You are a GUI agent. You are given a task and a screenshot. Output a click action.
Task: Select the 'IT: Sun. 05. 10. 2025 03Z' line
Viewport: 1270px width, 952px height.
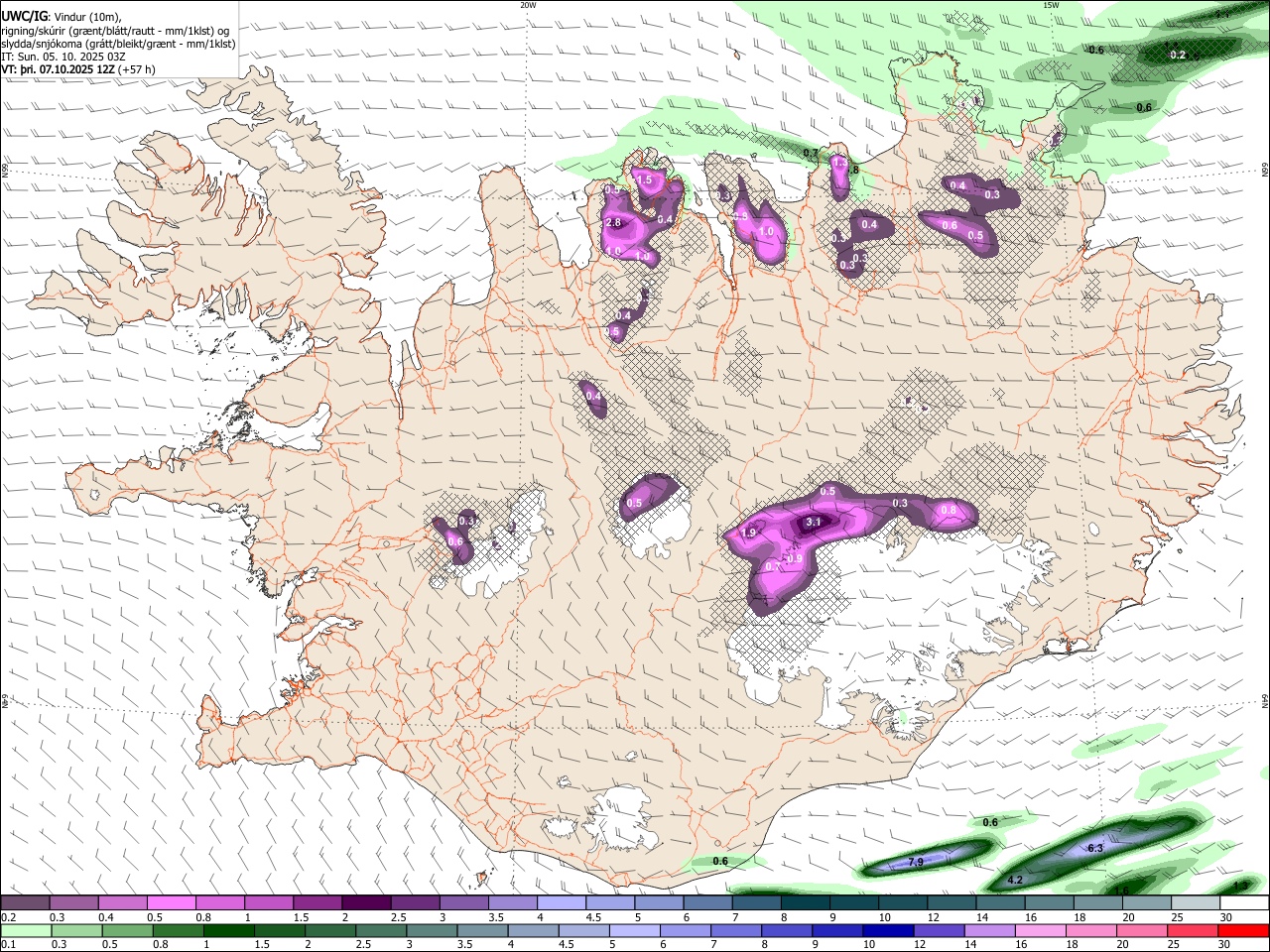tap(62, 57)
